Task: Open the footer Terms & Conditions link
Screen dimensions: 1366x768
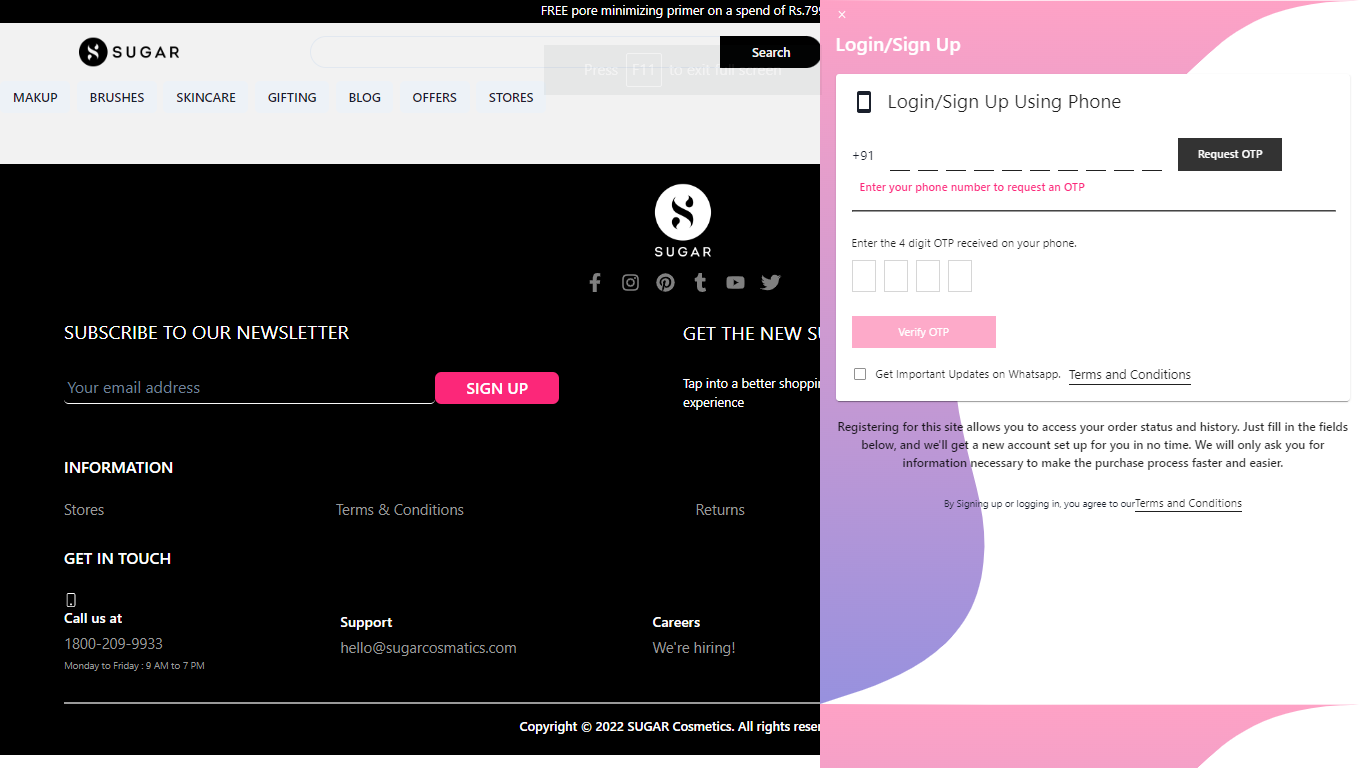Action: tap(400, 510)
